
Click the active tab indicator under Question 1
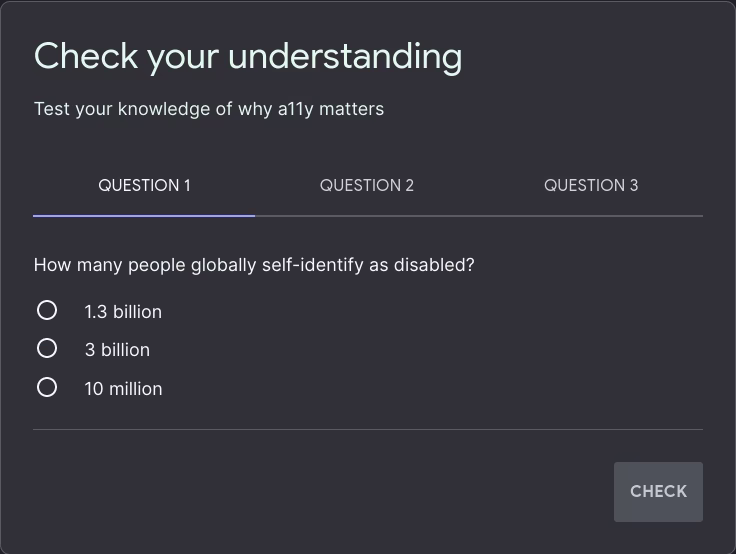tap(144, 215)
